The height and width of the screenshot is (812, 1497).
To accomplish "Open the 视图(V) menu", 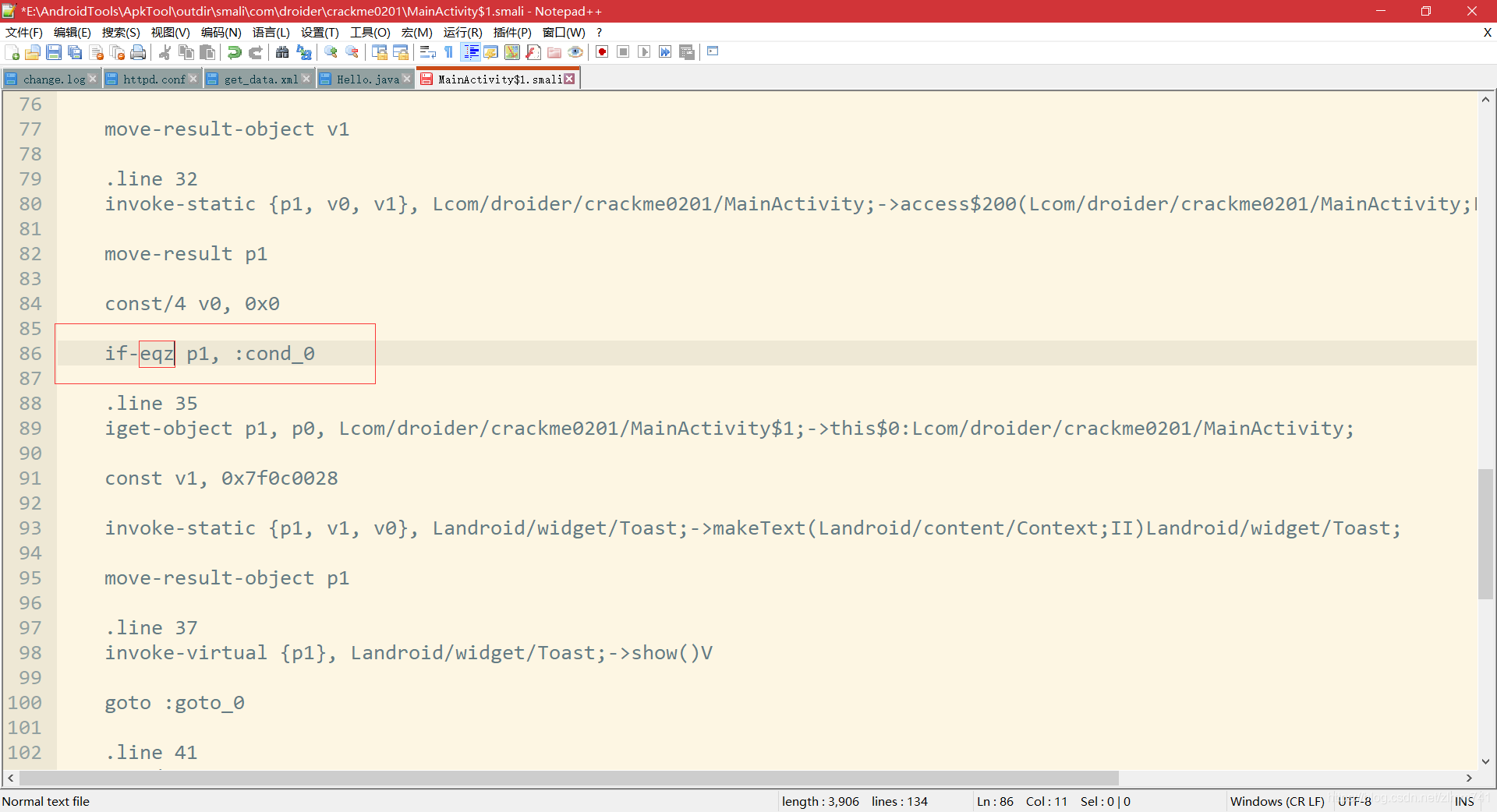I will coord(170,32).
